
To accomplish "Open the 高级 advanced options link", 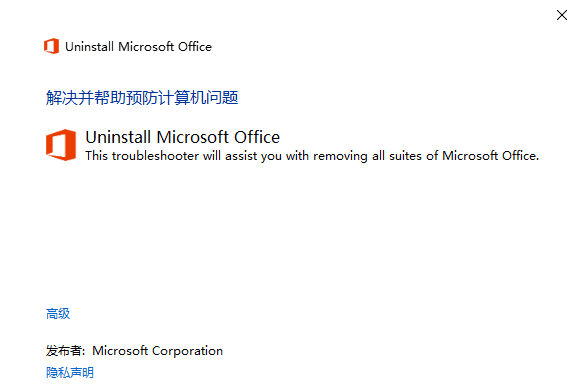I will (x=58, y=313).
